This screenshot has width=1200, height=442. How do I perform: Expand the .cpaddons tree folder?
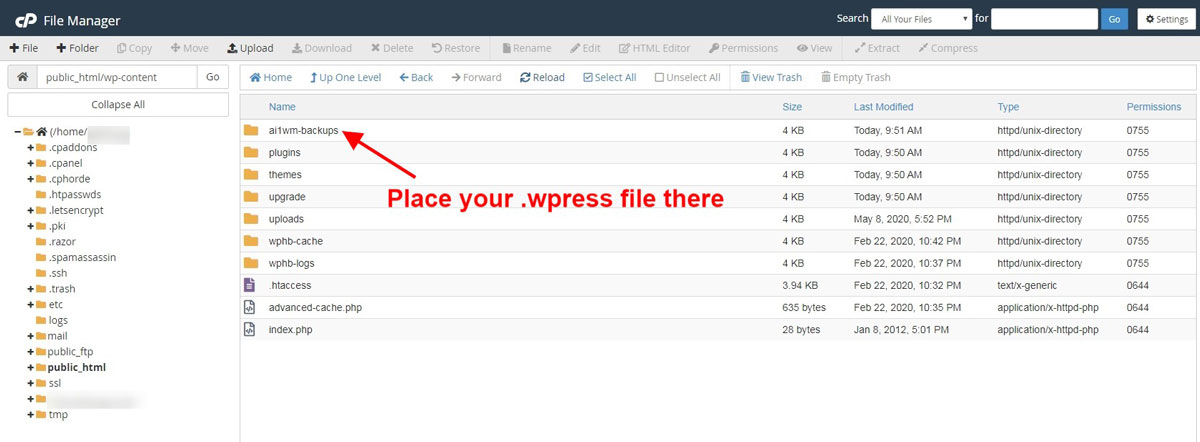pyautogui.click(x=31, y=148)
